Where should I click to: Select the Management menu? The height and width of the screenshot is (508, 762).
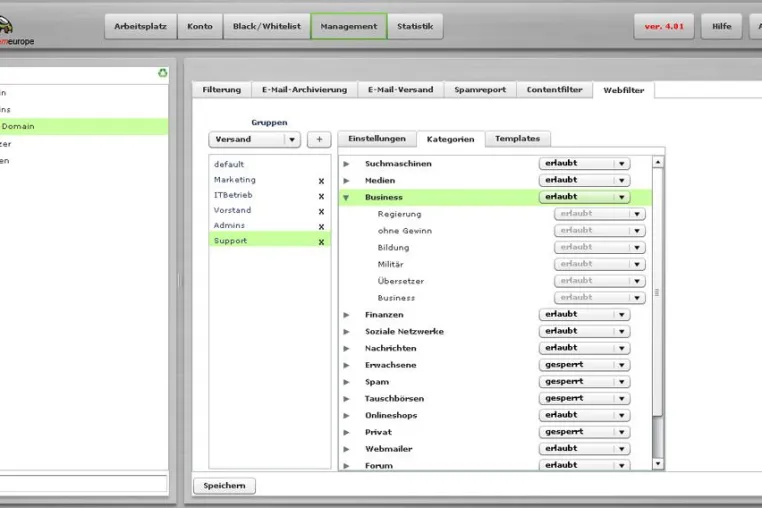349,26
